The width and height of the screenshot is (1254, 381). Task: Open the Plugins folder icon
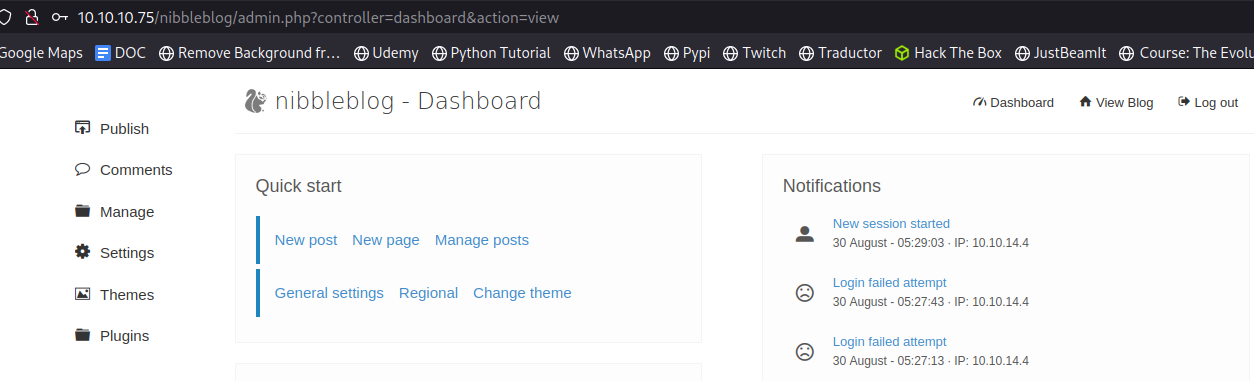click(x=83, y=335)
